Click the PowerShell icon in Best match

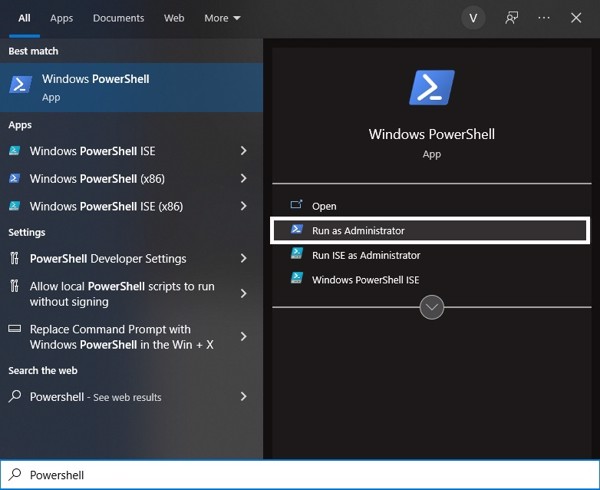point(20,85)
